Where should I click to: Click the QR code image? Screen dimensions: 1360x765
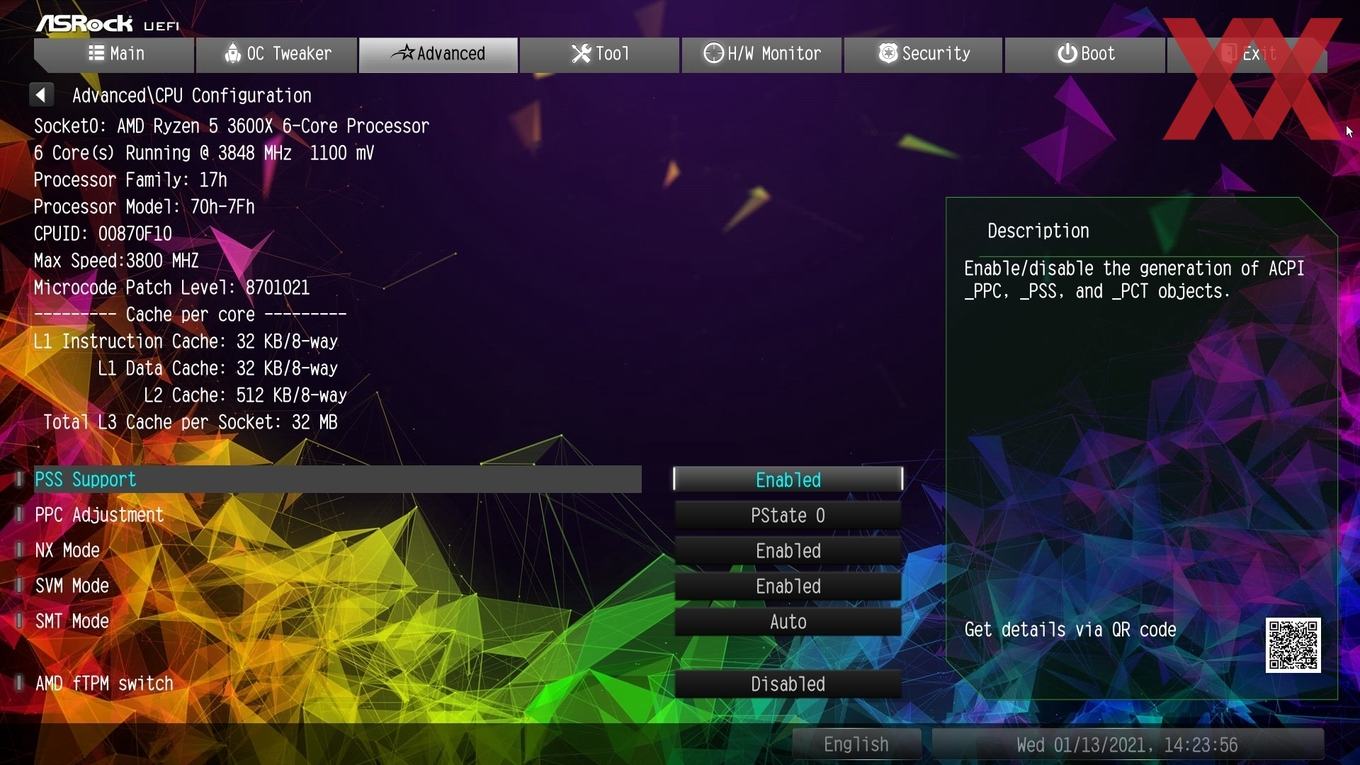click(1293, 645)
